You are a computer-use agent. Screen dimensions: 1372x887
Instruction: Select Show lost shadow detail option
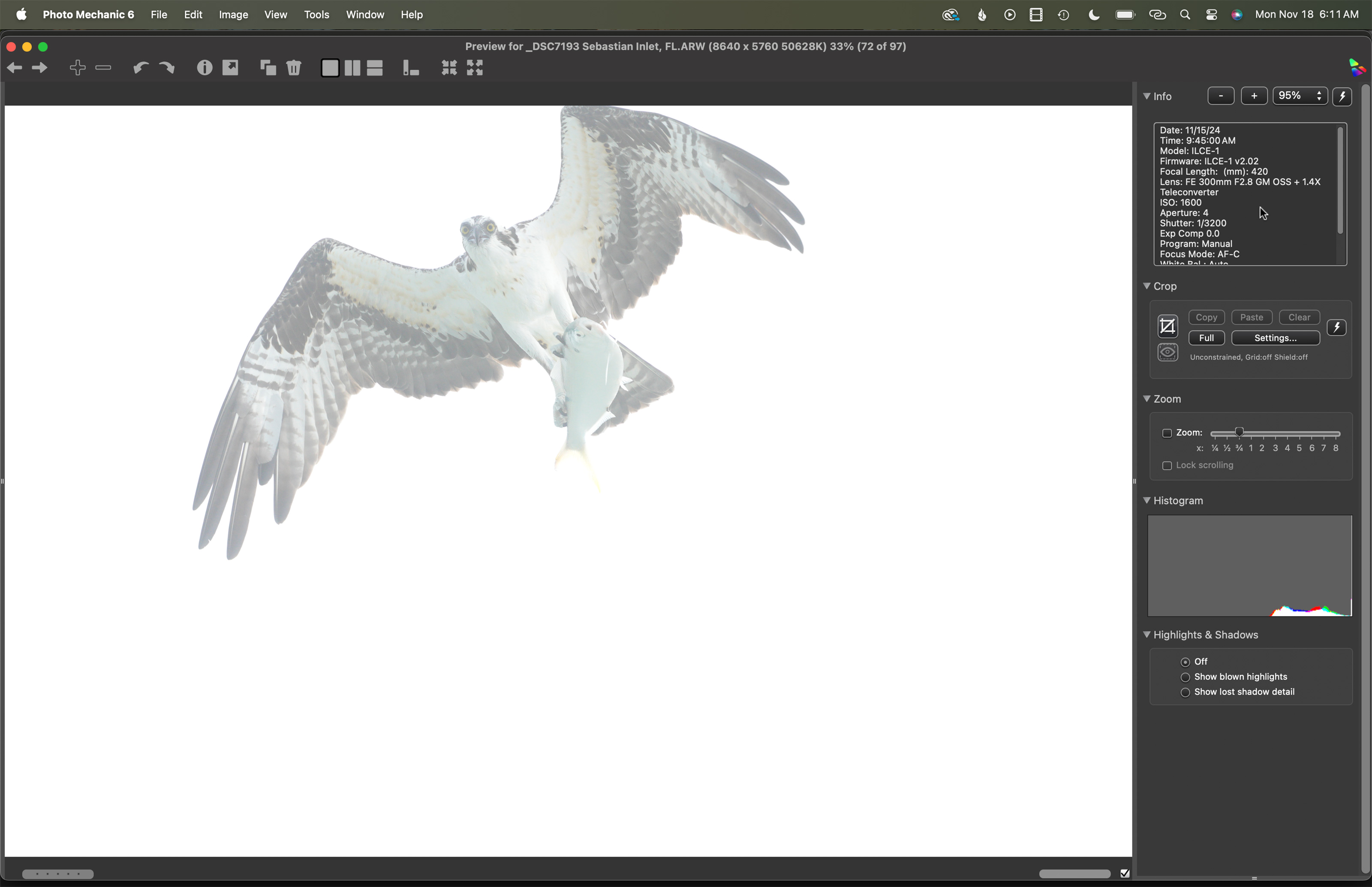[x=1185, y=692]
